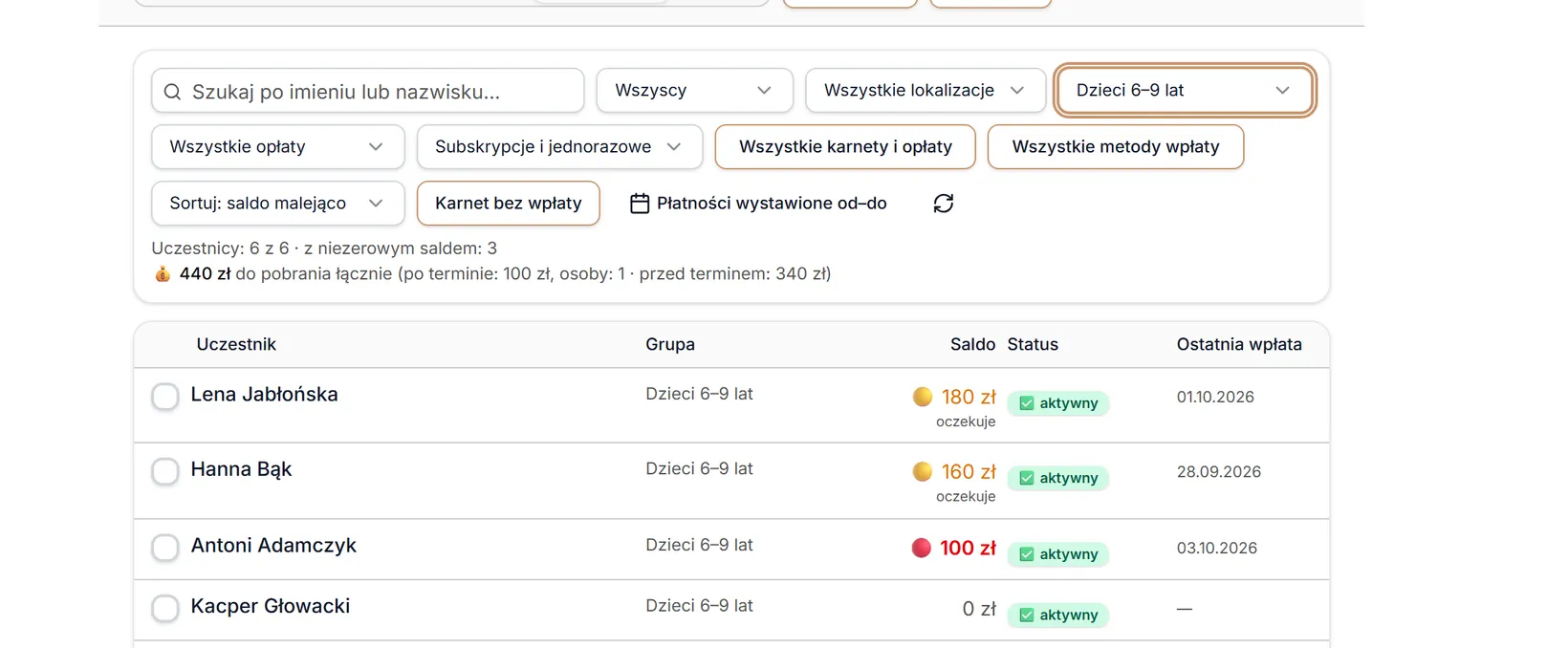Focus the name search input field

pyautogui.click(x=367, y=91)
